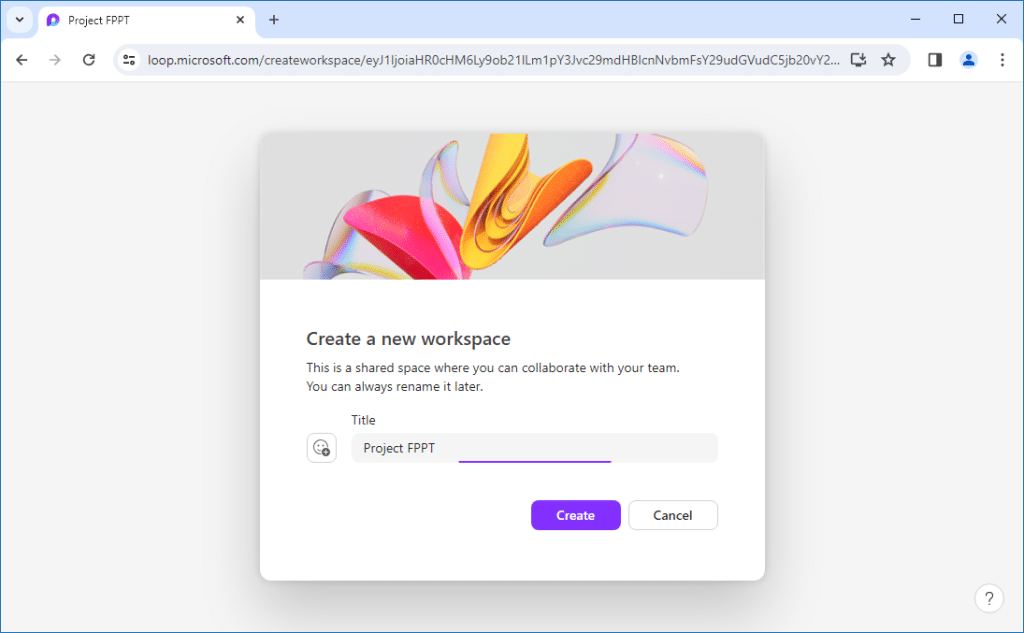
Task: View site information icon in the address bar
Action: pos(129,59)
